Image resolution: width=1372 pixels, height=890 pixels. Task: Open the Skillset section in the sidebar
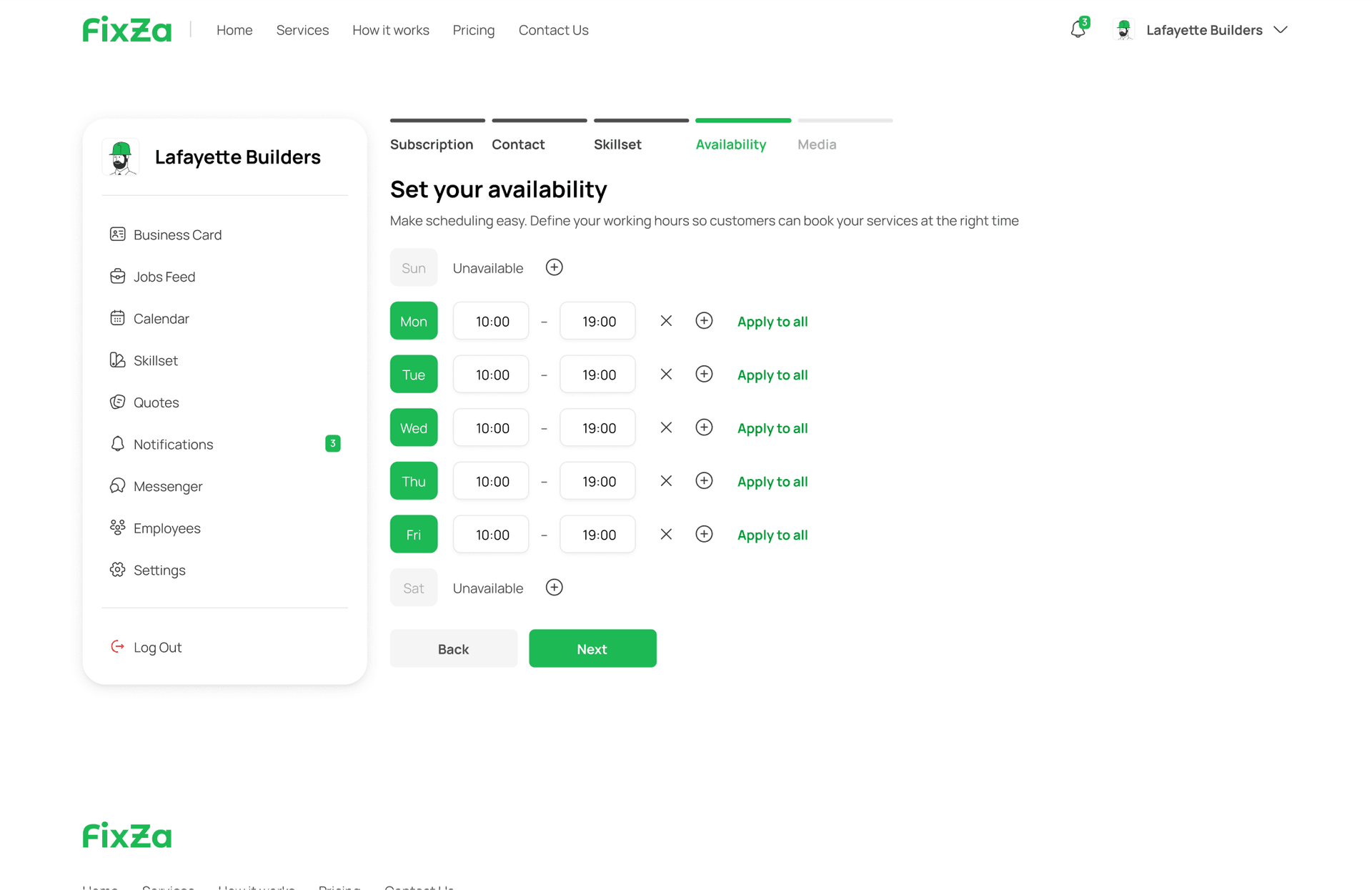click(x=156, y=360)
